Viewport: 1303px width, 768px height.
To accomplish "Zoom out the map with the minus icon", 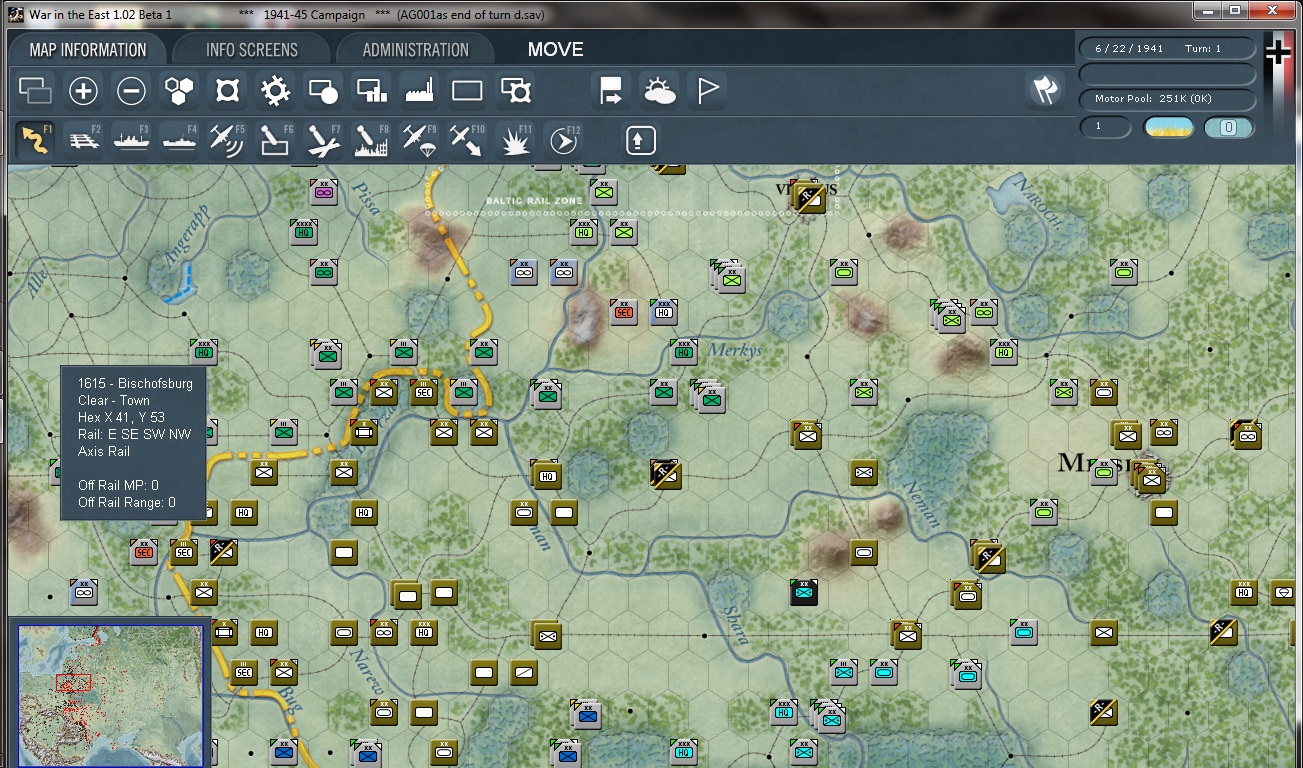I will pyautogui.click(x=131, y=91).
